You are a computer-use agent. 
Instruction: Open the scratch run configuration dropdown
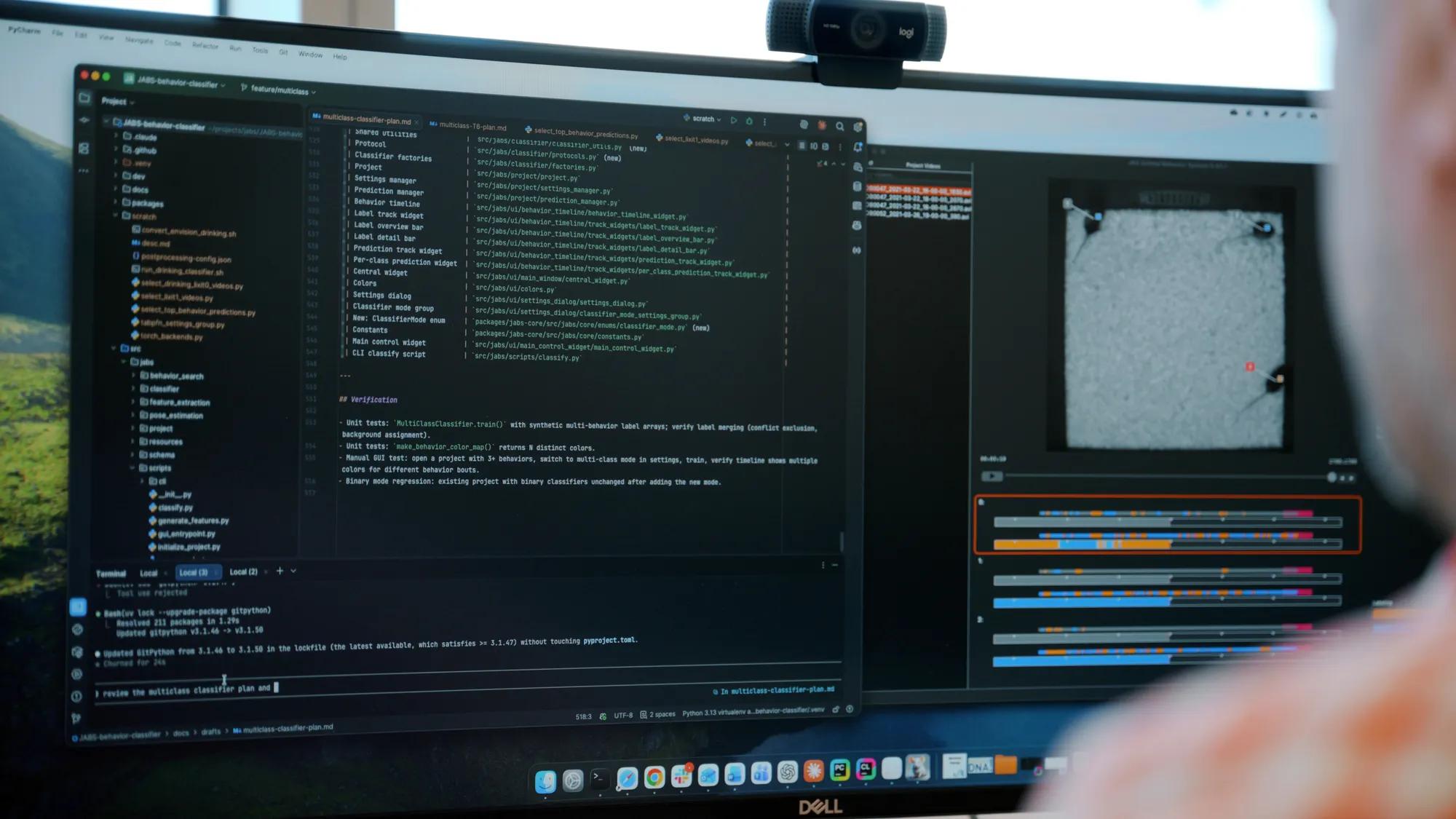tap(702, 118)
